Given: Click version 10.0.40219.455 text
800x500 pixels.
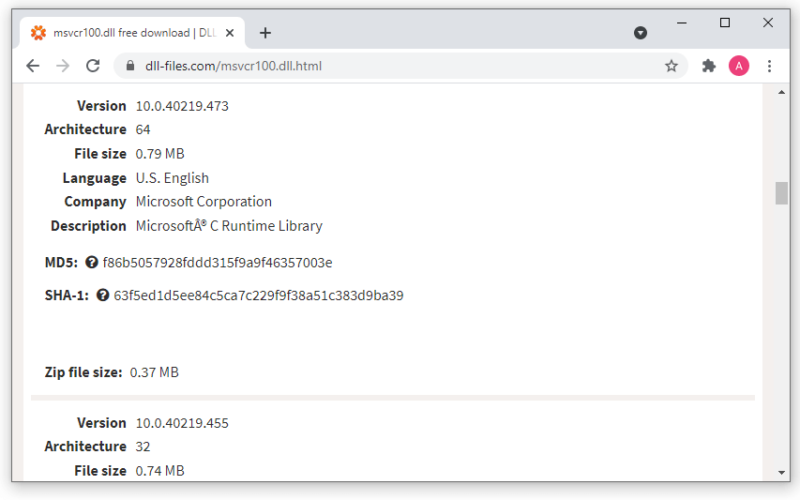Looking at the screenshot, I should point(182,423).
